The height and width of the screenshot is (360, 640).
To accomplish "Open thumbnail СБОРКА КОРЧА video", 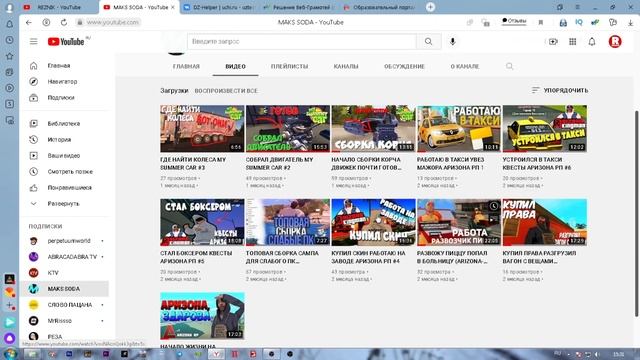I will point(373,129).
